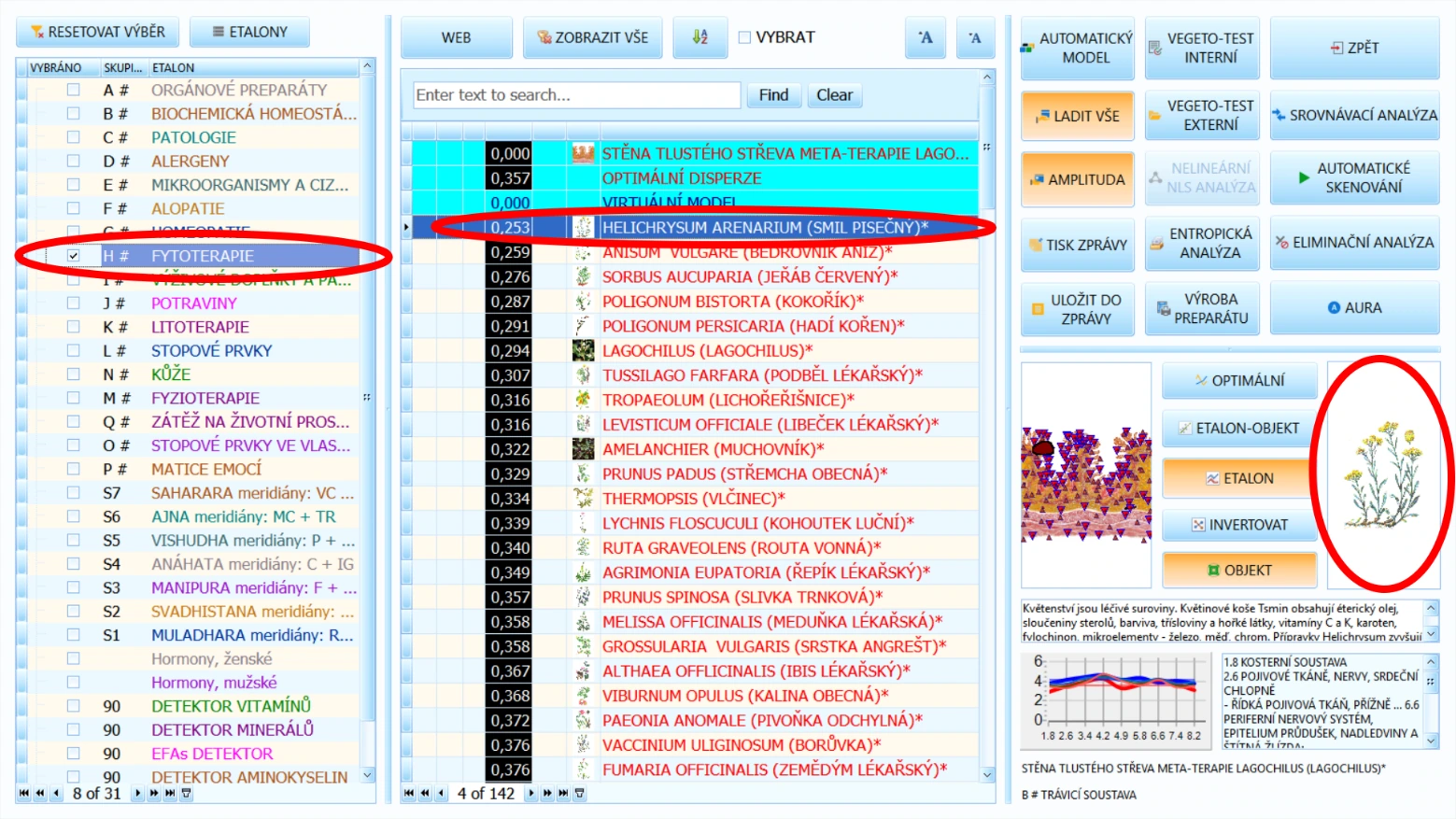Check the DETEKTOR VITAMÍNŮ checkbox
The height and width of the screenshot is (819, 1456).
73,706
